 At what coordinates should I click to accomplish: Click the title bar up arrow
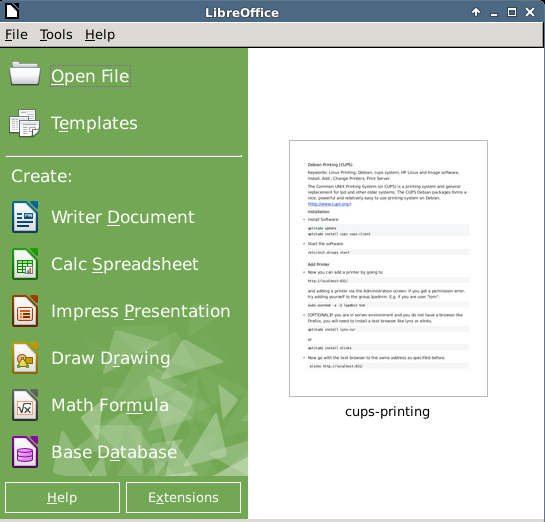pyautogui.click(x=476, y=12)
